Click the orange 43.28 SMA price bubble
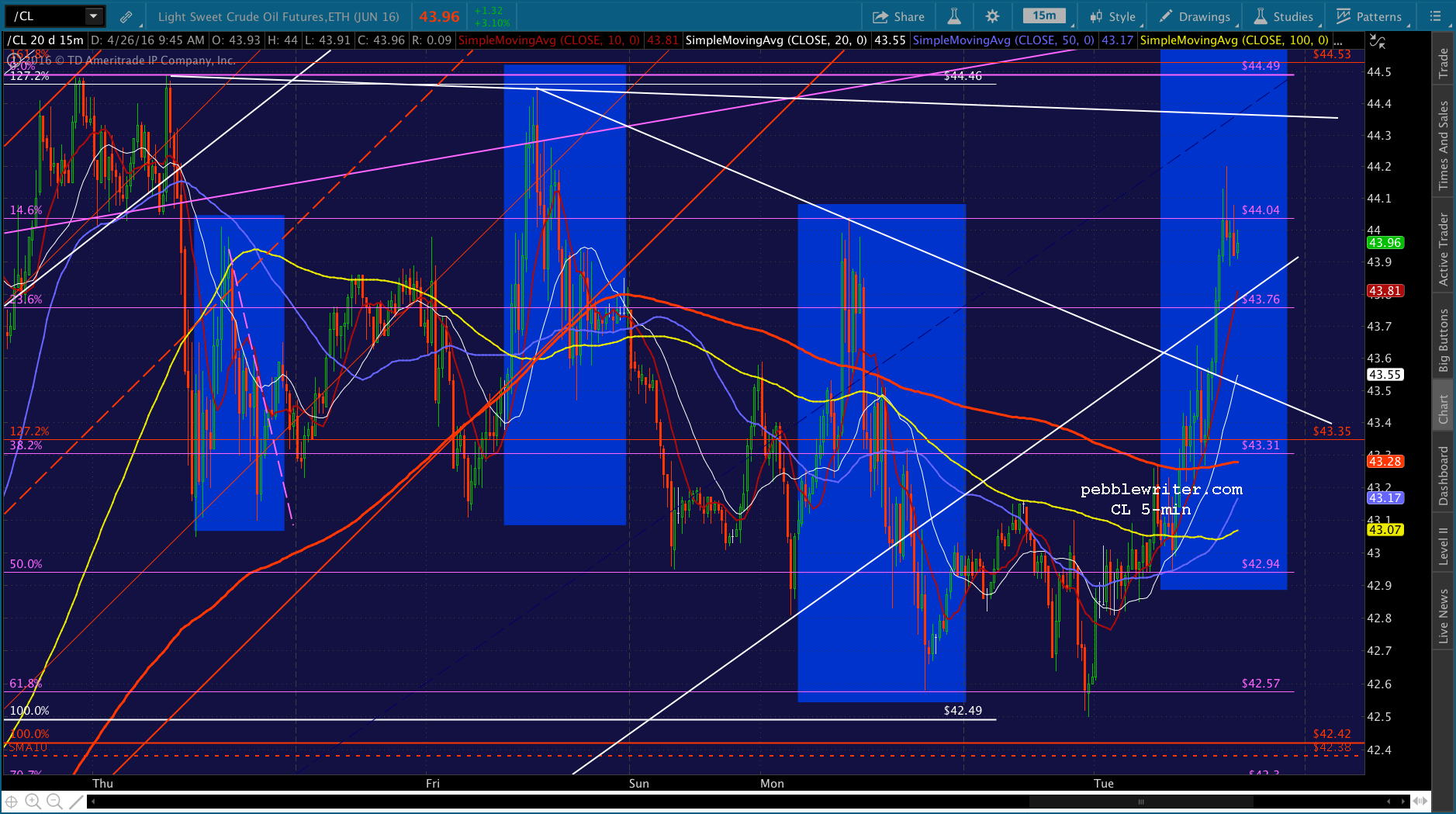 point(1385,462)
